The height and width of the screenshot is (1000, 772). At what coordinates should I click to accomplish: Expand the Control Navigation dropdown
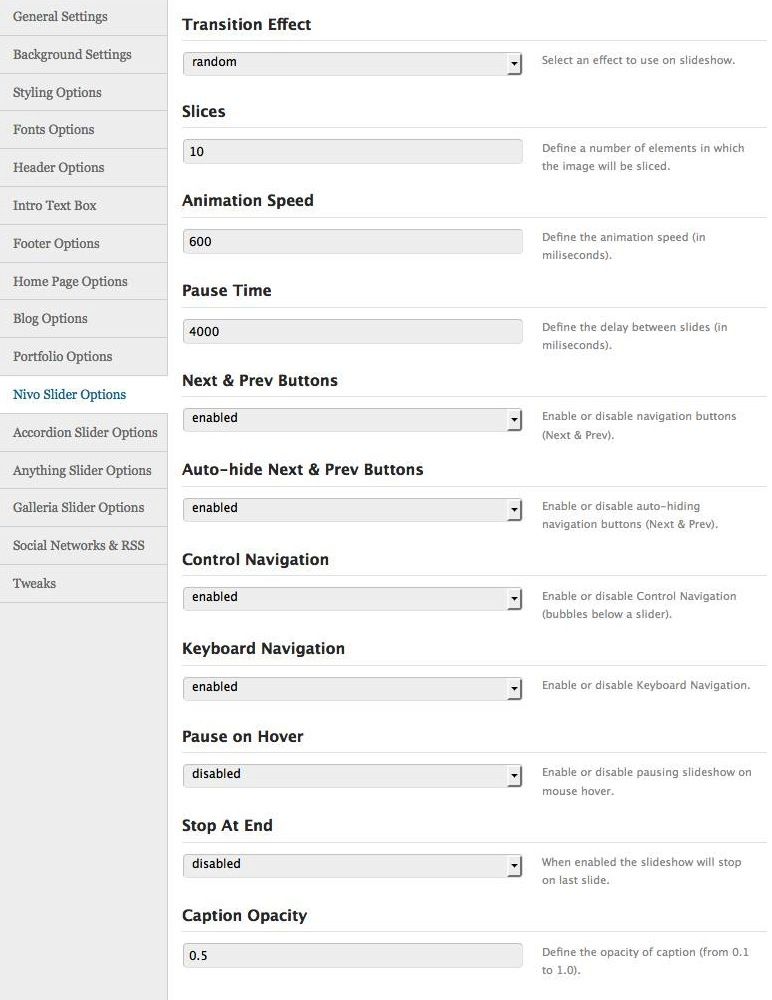352,598
